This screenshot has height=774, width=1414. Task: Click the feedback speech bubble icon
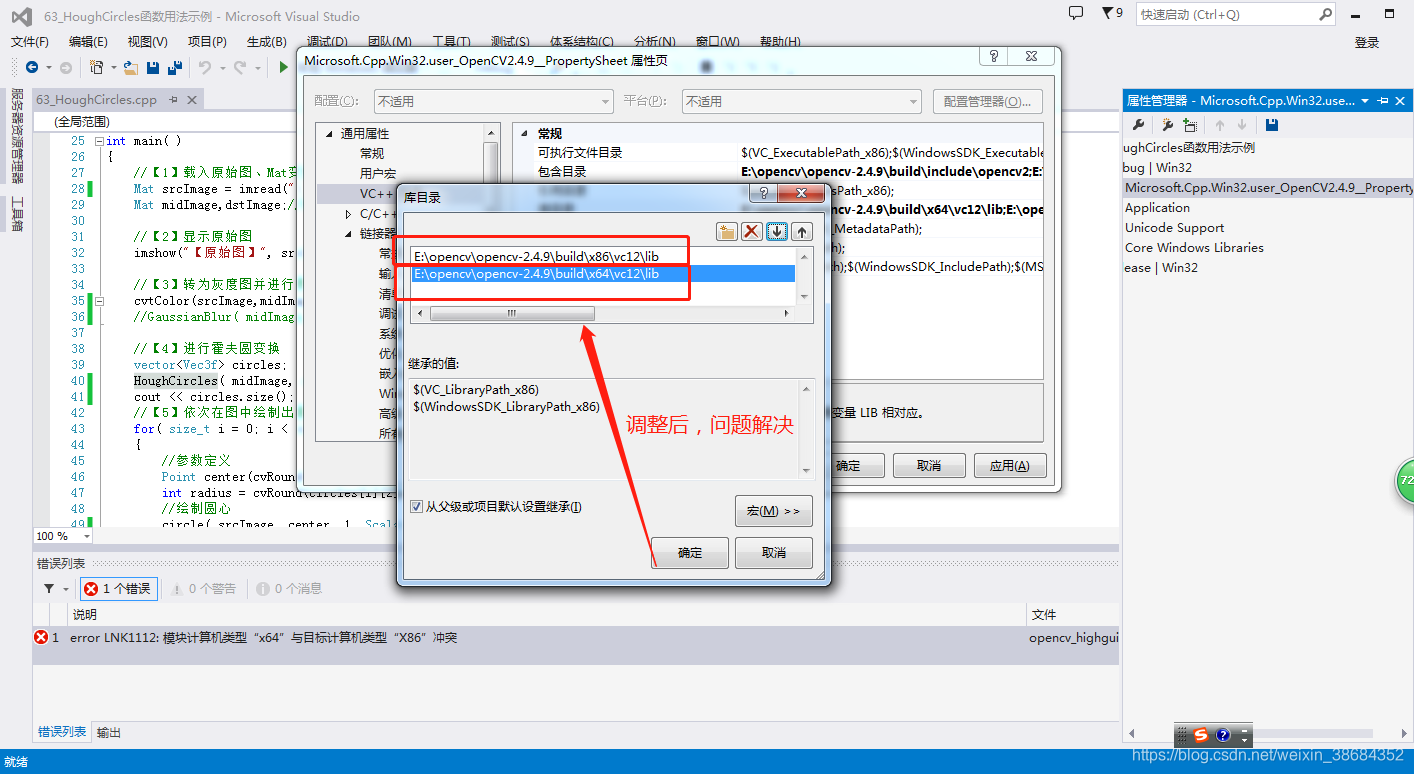tap(1076, 13)
